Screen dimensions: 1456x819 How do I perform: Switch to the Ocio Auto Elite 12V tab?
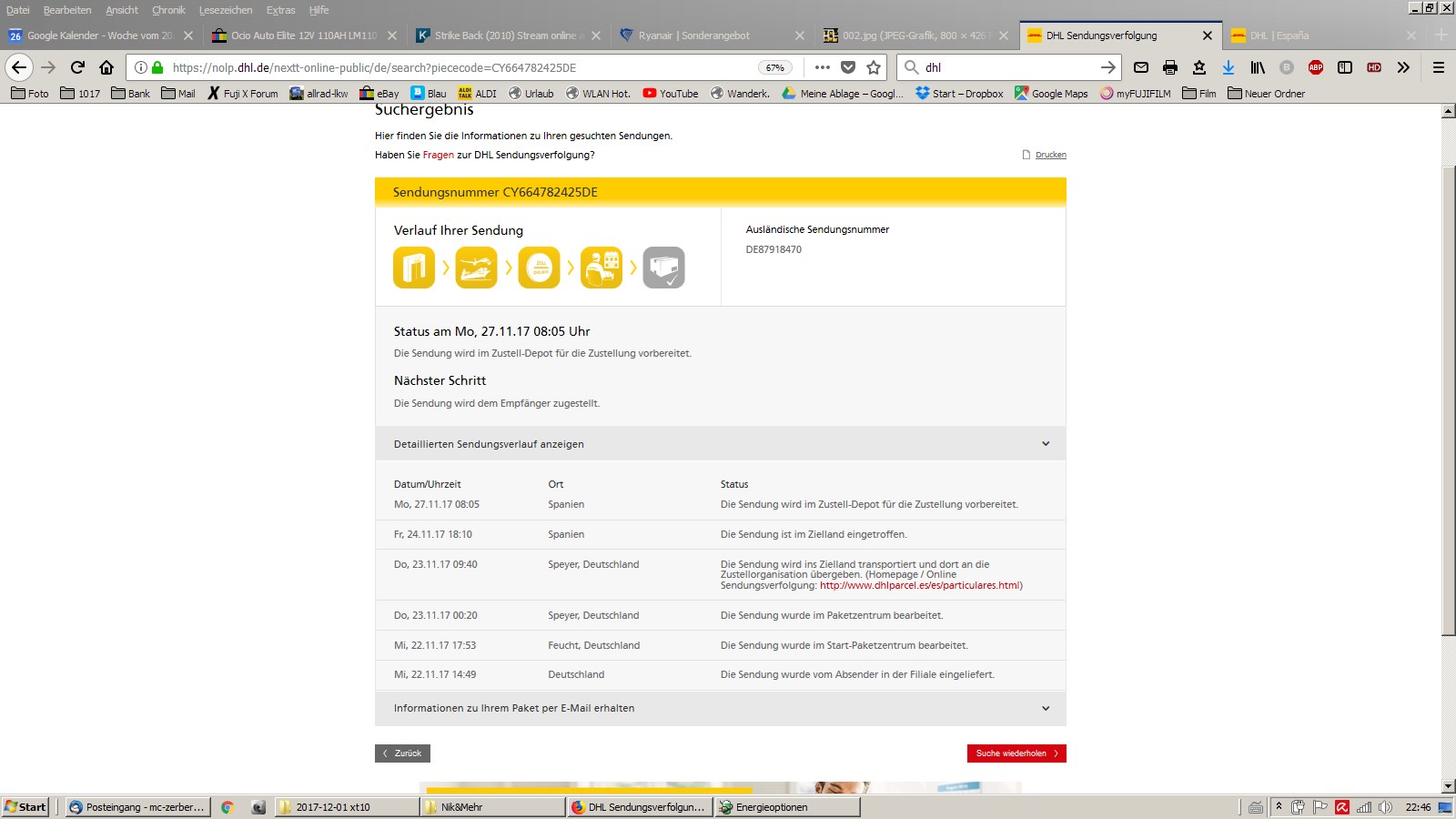coord(303,35)
